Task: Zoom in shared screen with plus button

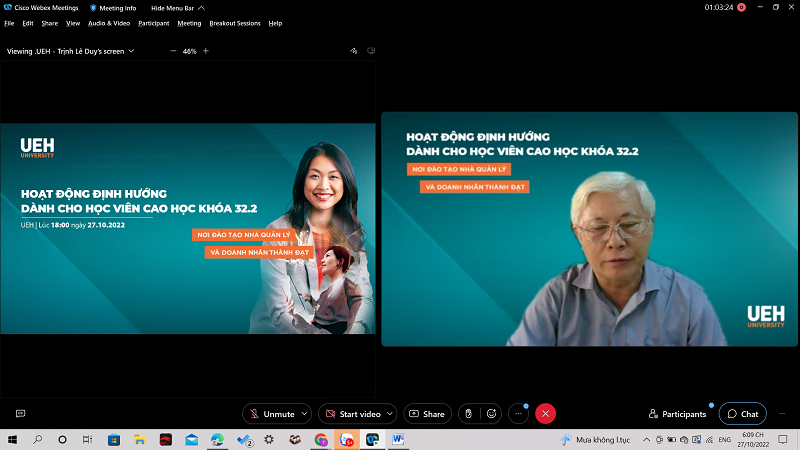Action: coord(206,51)
